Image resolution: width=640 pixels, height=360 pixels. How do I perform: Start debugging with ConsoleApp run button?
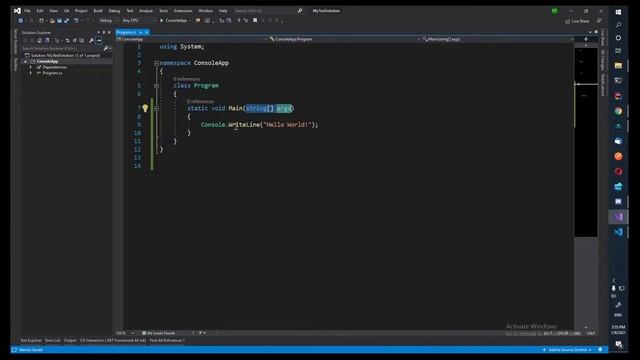click(175, 20)
